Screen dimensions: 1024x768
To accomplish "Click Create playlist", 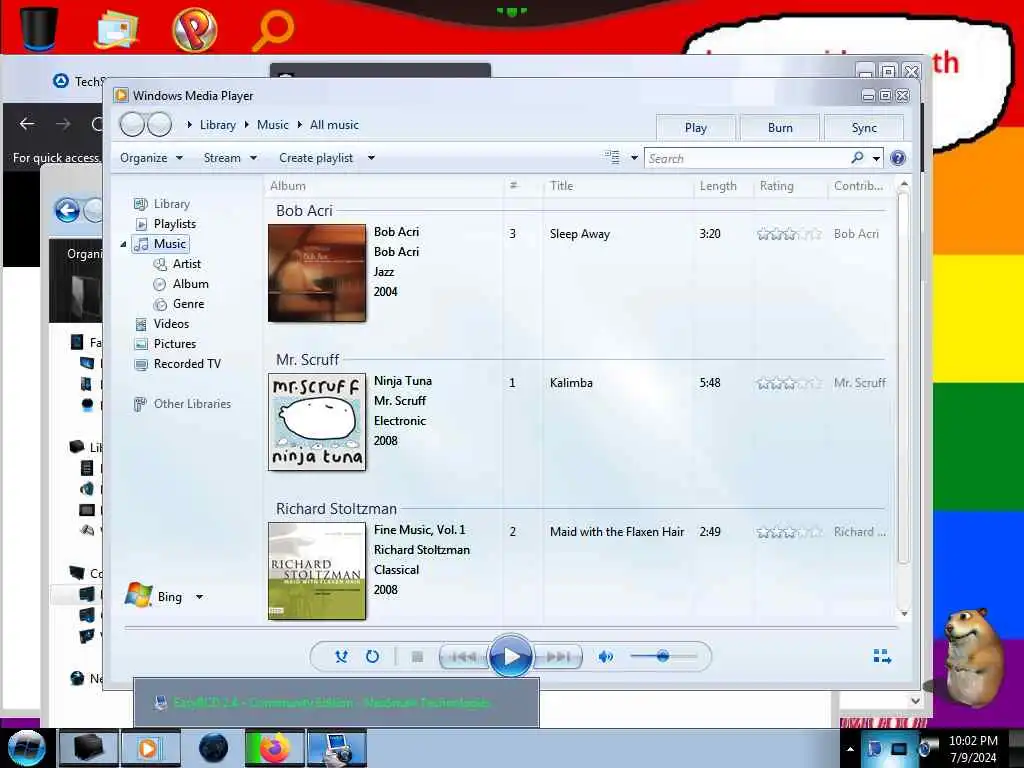I will [x=316, y=158].
